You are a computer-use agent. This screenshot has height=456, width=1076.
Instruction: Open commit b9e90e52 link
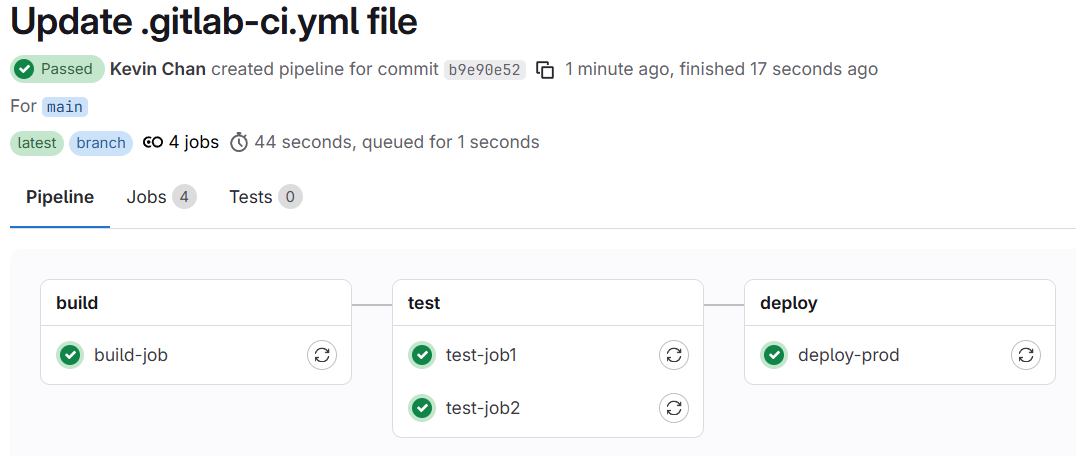click(x=485, y=70)
